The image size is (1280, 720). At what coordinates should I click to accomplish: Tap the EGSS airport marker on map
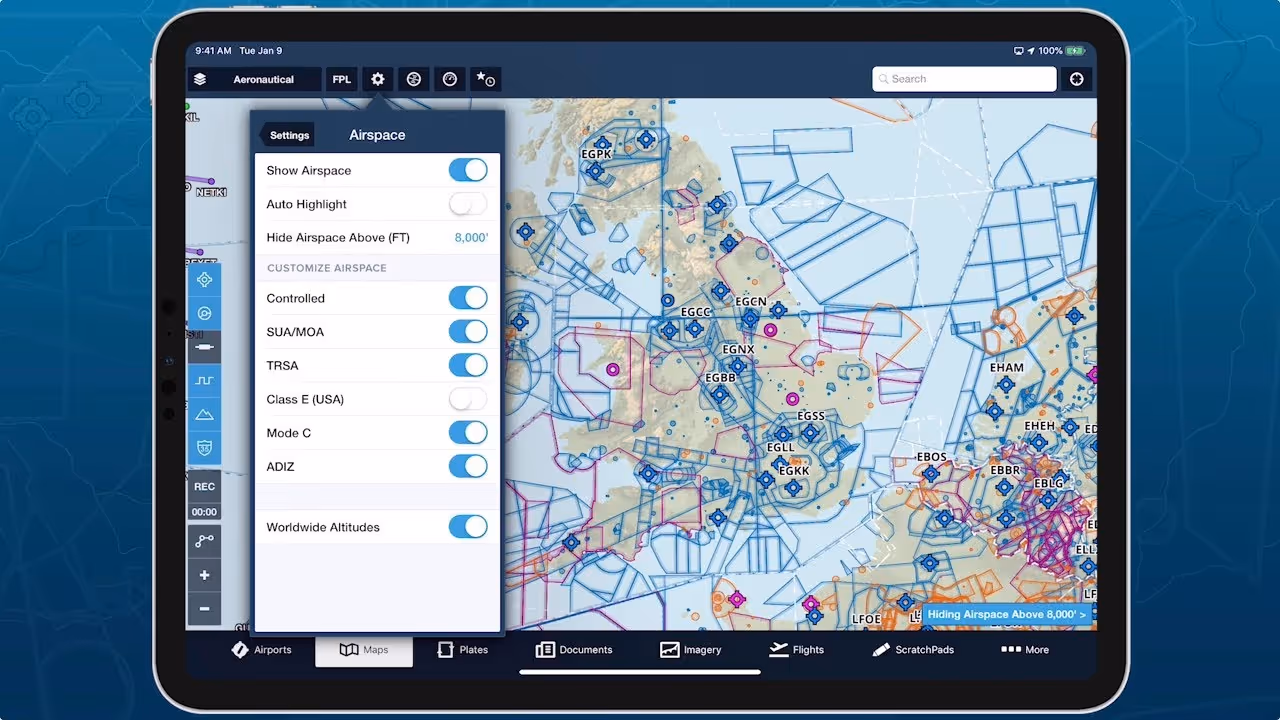tap(810, 433)
